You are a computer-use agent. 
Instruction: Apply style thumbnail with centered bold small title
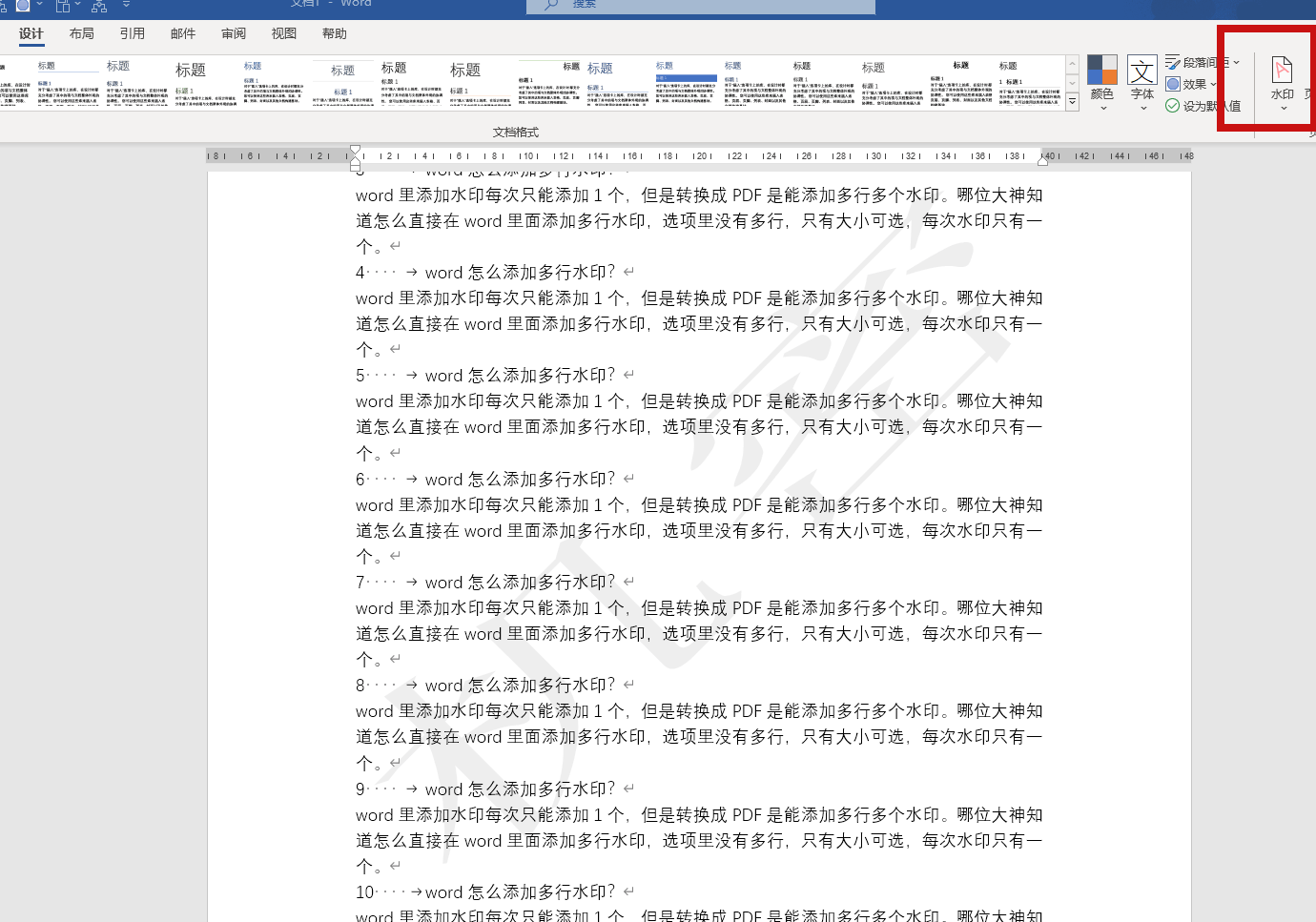[x=961, y=82]
